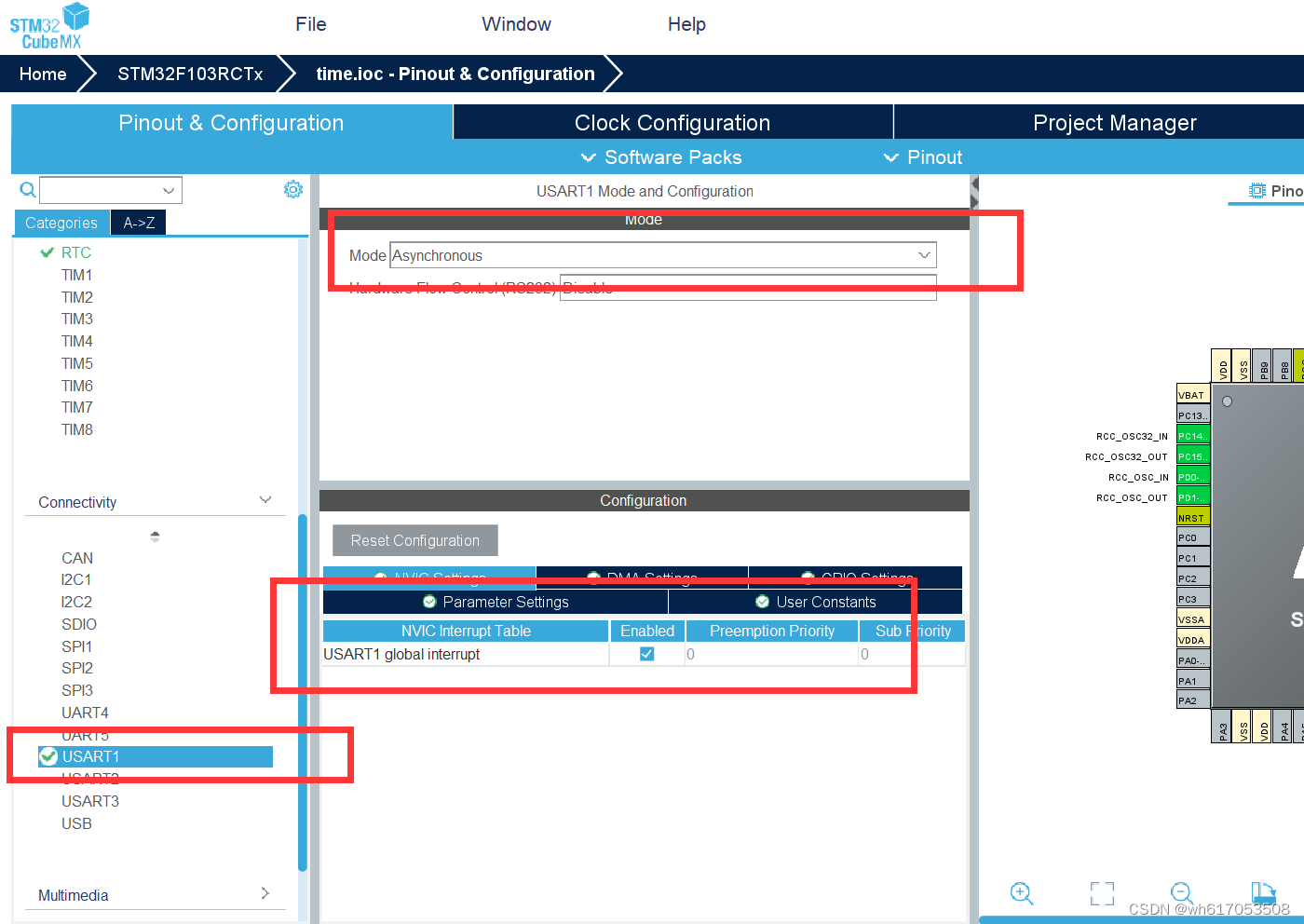Select the green PC14 pin
Screen dimensions: 1304x924
pos(1193,435)
